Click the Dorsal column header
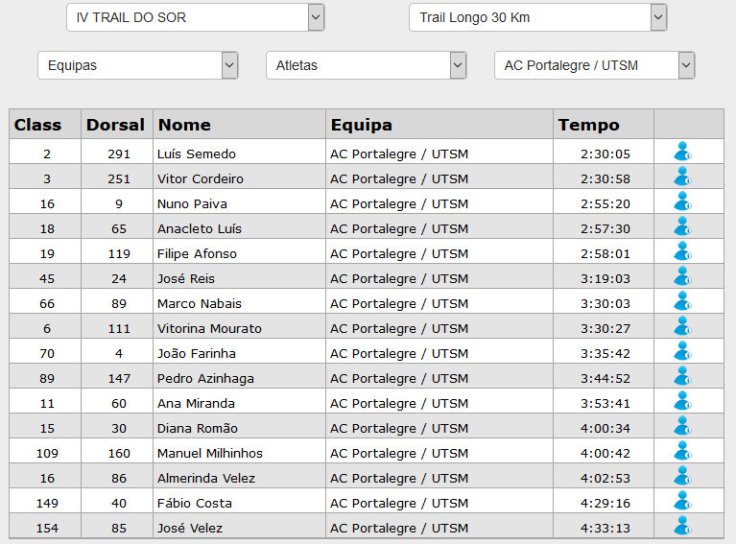The height and width of the screenshot is (544, 736). 116,125
